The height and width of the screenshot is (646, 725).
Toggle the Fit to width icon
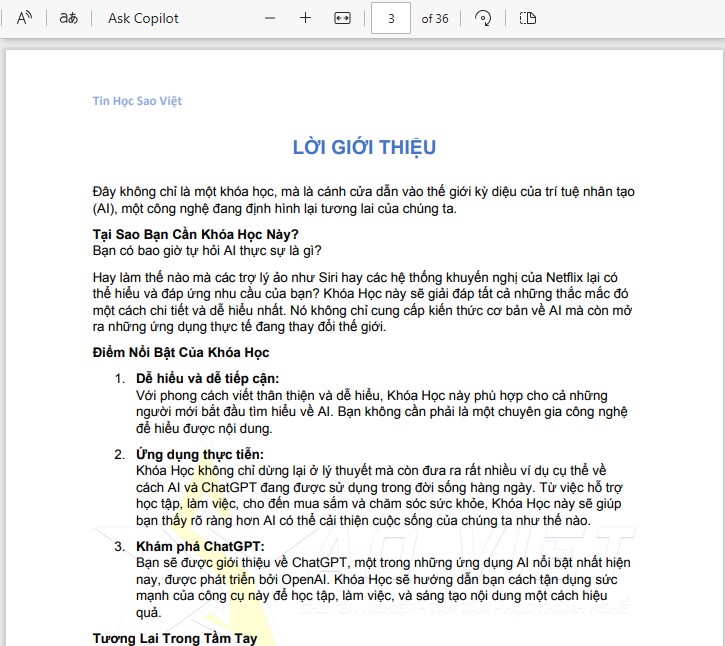(x=342, y=18)
